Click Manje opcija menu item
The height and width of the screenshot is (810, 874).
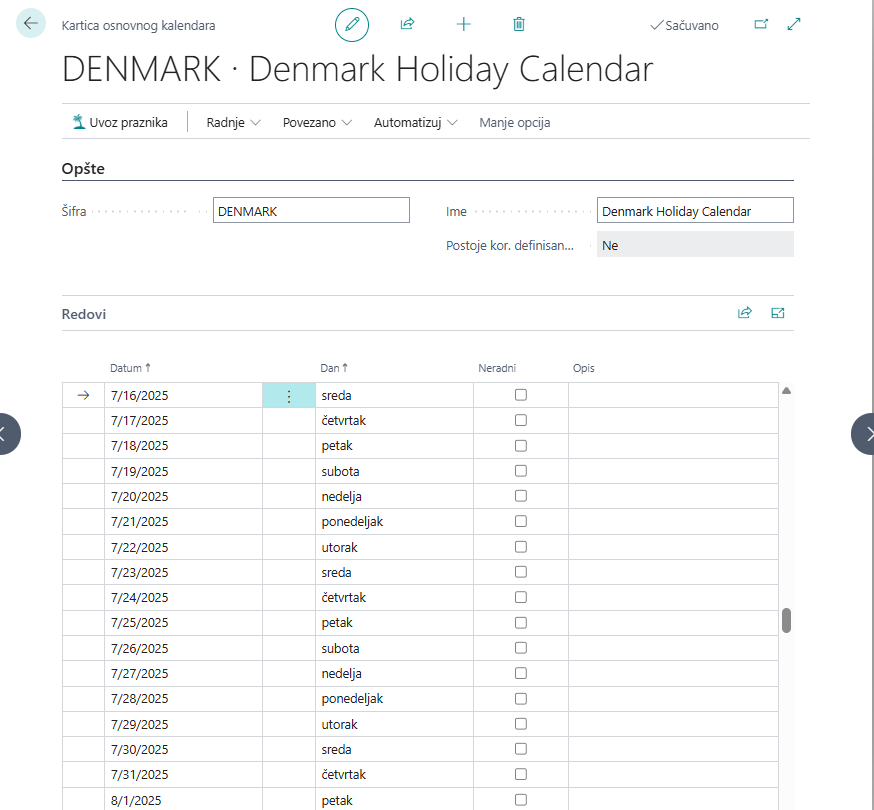pyautogui.click(x=514, y=123)
